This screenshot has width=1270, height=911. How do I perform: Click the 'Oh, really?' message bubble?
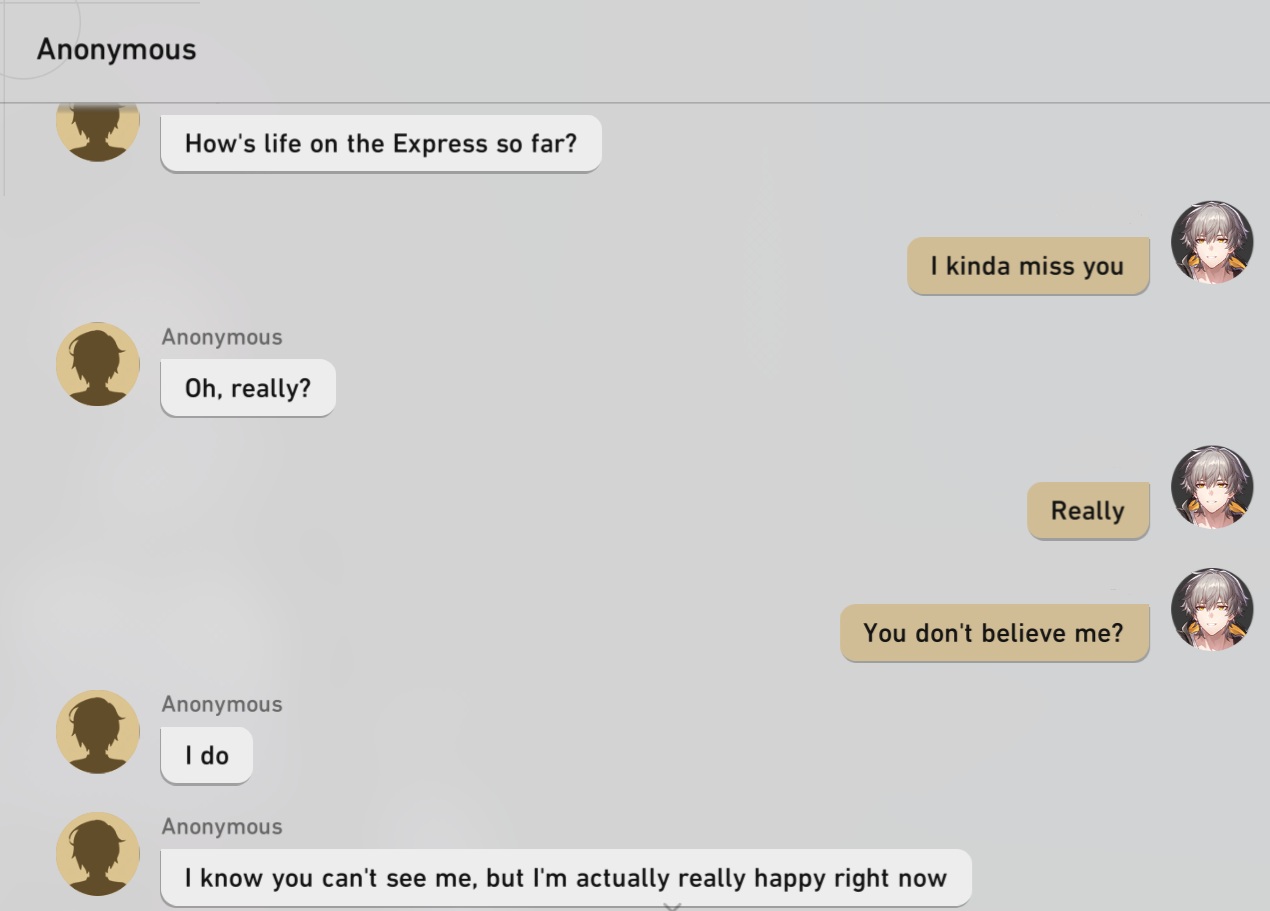pos(248,388)
